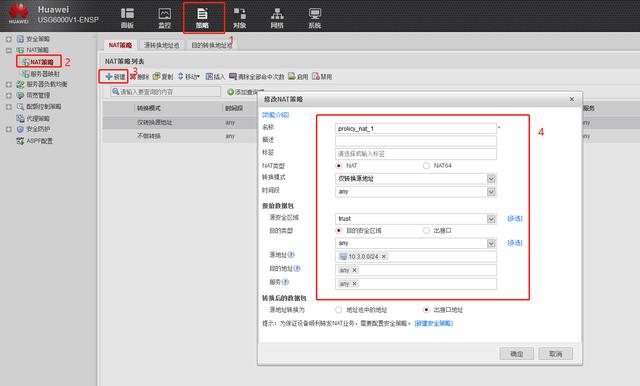Click the 禁用 (Disable) toolbar icon
This screenshot has height=386, width=640.
click(316, 76)
